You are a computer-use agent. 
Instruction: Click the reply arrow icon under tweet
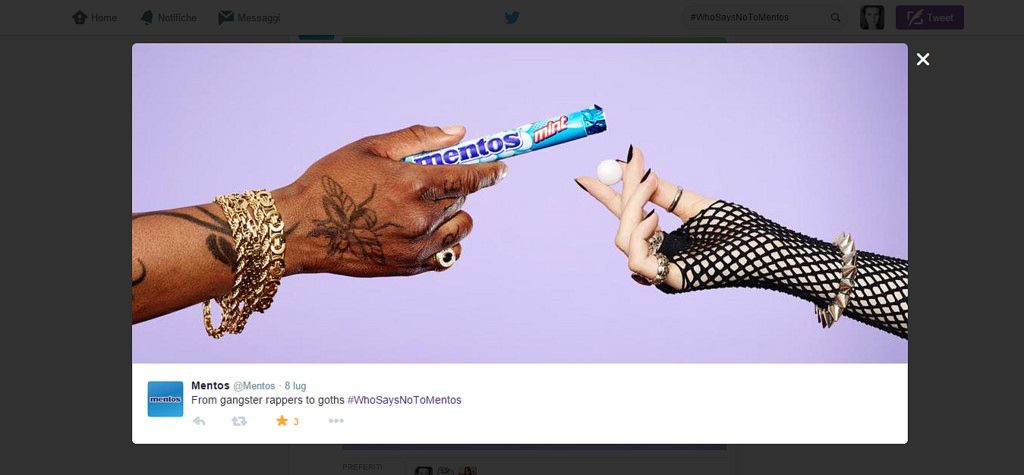coord(199,421)
